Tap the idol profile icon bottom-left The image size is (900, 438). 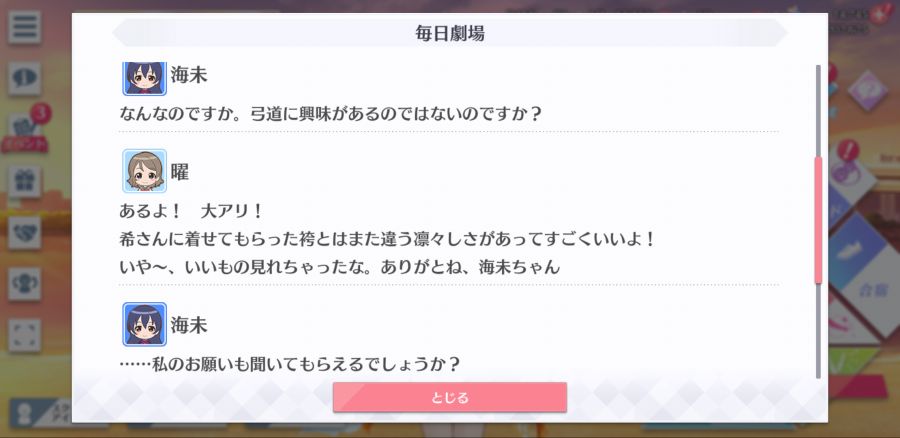click(x=24, y=414)
